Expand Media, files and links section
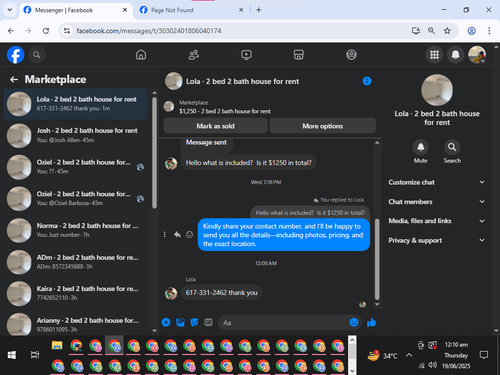Image resolution: width=500 pixels, height=375 pixels. click(437, 221)
